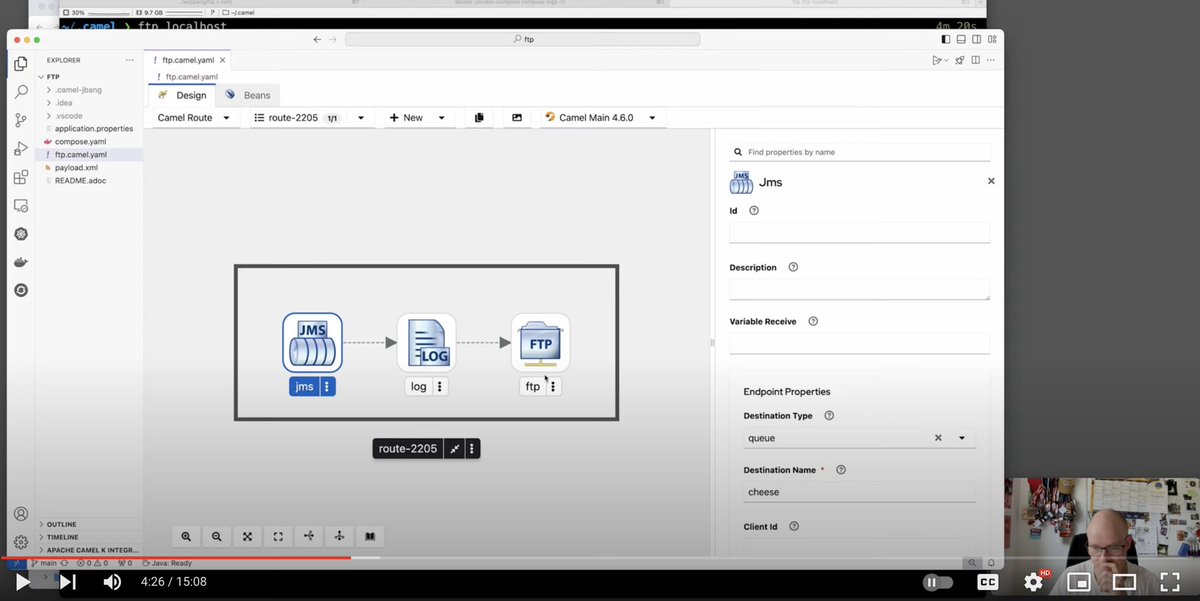The image size is (1200, 601).
Task: Toggle the secondary side bar layout icon
Action: coord(976,39)
